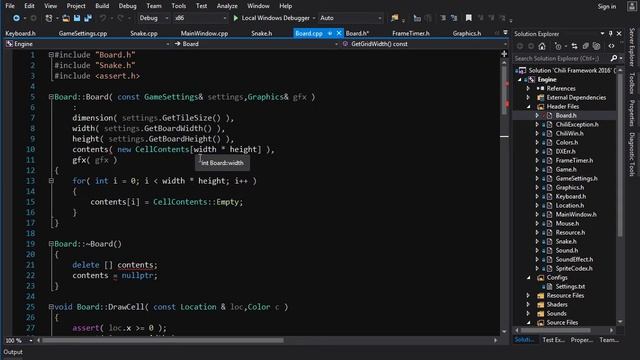Click the split editor plus icon

click(x=504, y=54)
